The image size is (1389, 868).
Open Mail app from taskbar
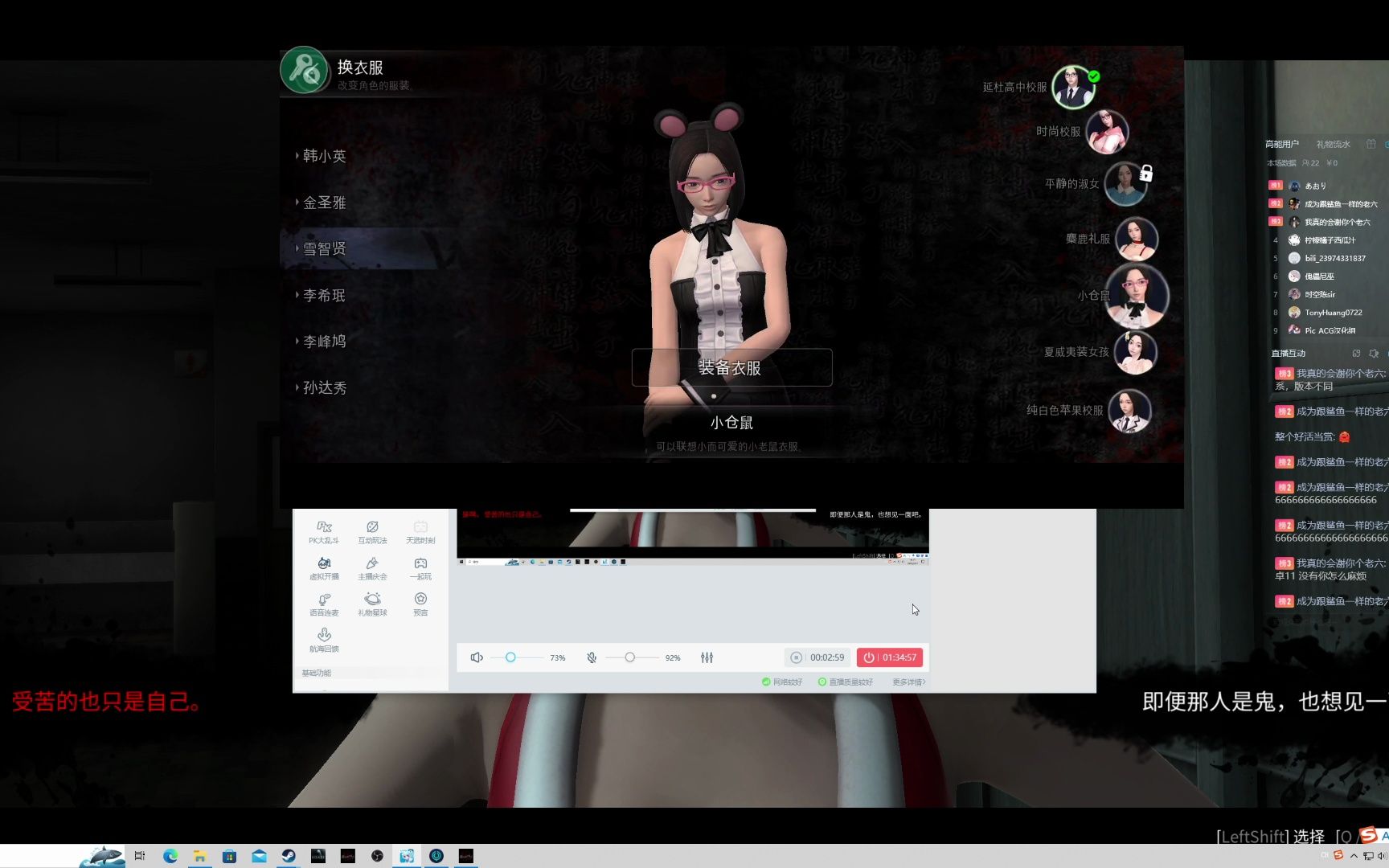click(x=259, y=856)
